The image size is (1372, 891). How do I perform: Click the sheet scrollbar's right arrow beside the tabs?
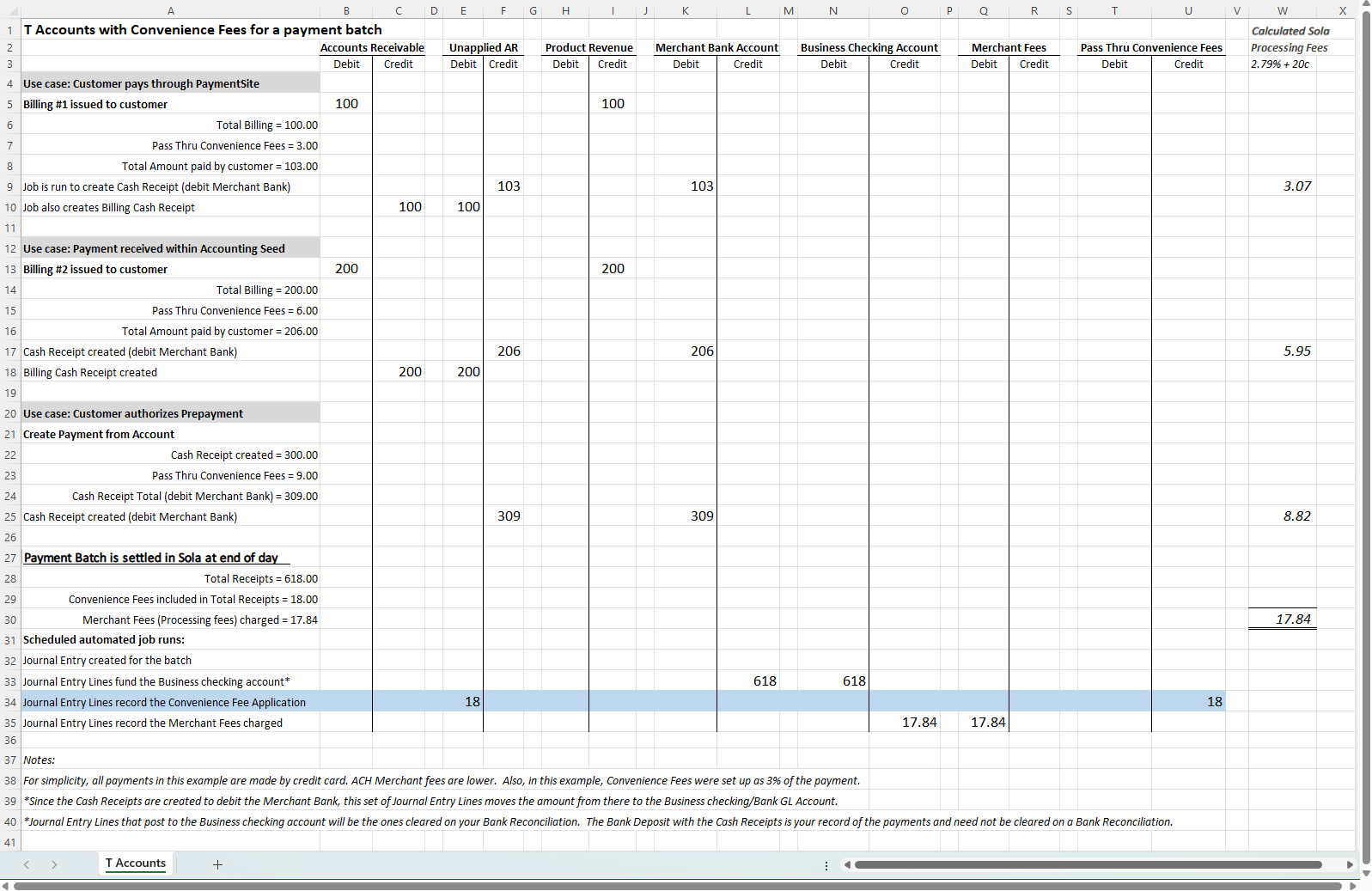click(x=1350, y=864)
